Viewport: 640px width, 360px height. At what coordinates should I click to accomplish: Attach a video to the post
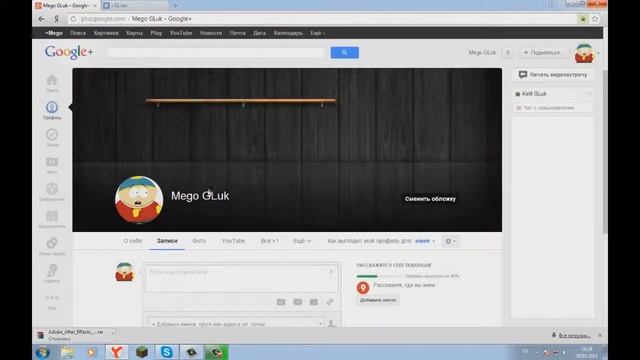pyautogui.click(x=298, y=302)
